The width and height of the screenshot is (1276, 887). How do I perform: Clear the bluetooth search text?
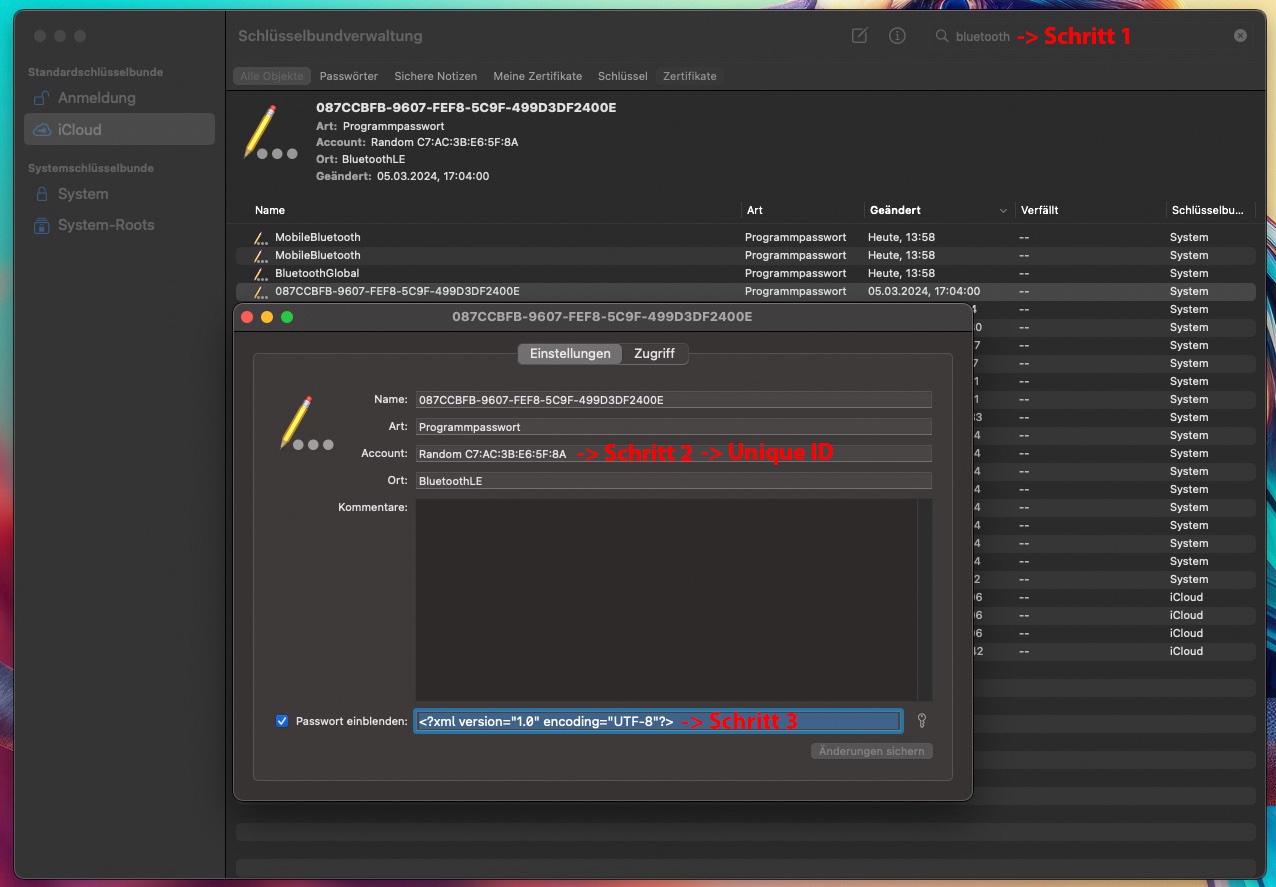pyautogui.click(x=1240, y=36)
